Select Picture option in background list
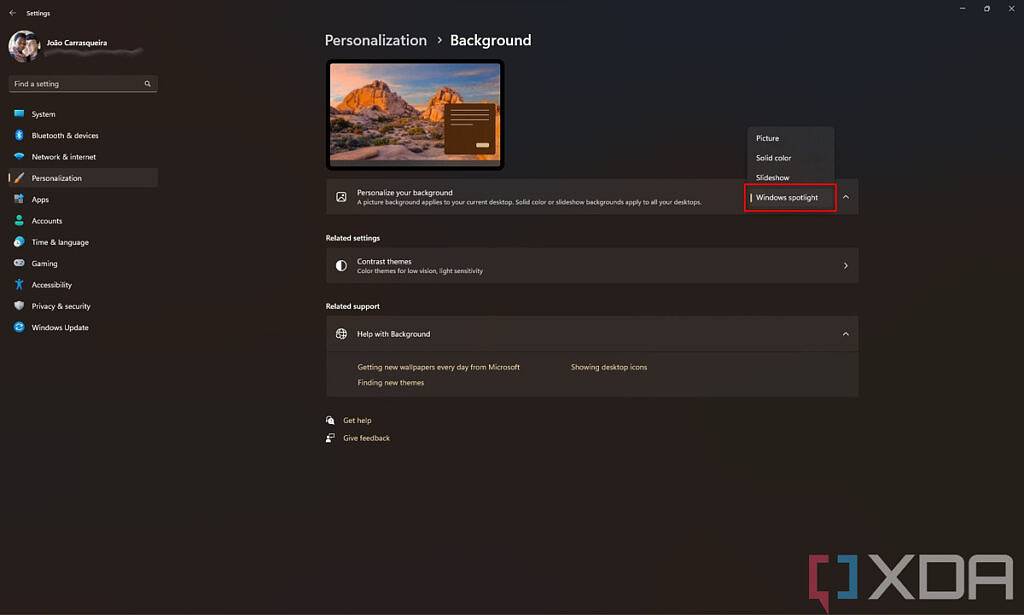Viewport: 1024px width, 615px height. click(x=768, y=138)
